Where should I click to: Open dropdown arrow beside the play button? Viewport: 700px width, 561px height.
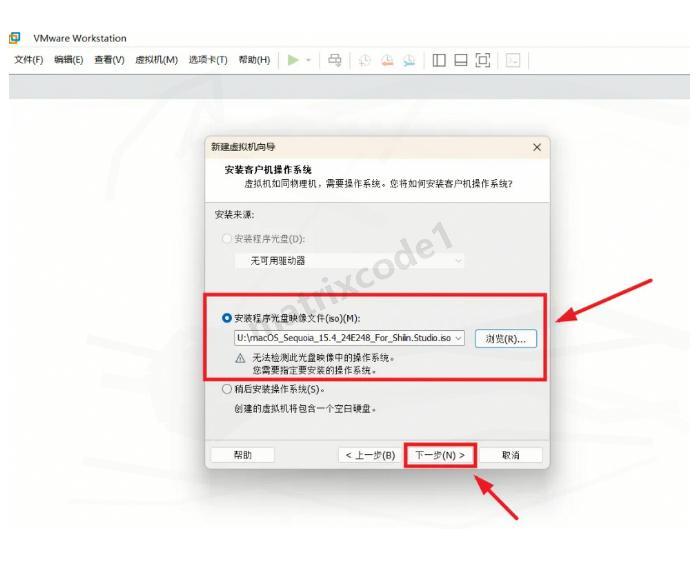(308, 60)
